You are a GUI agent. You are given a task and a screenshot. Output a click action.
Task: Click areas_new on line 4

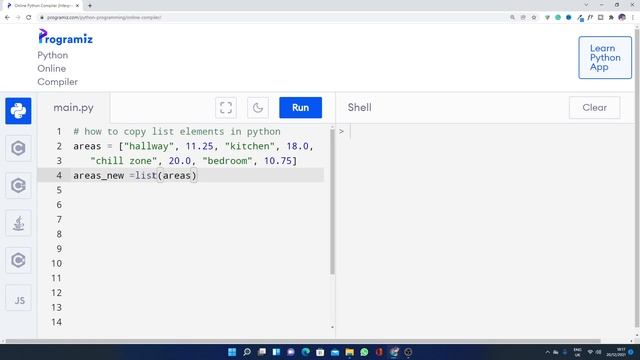98,176
